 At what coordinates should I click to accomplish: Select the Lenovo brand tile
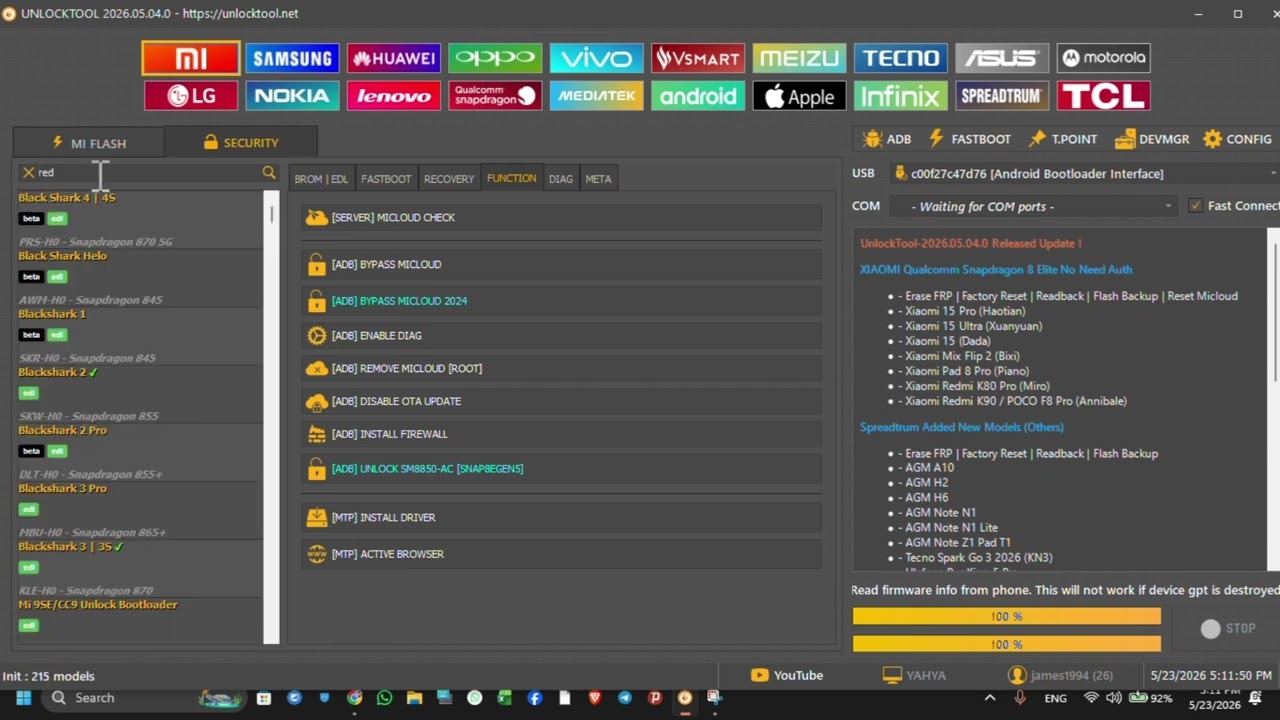click(394, 96)
